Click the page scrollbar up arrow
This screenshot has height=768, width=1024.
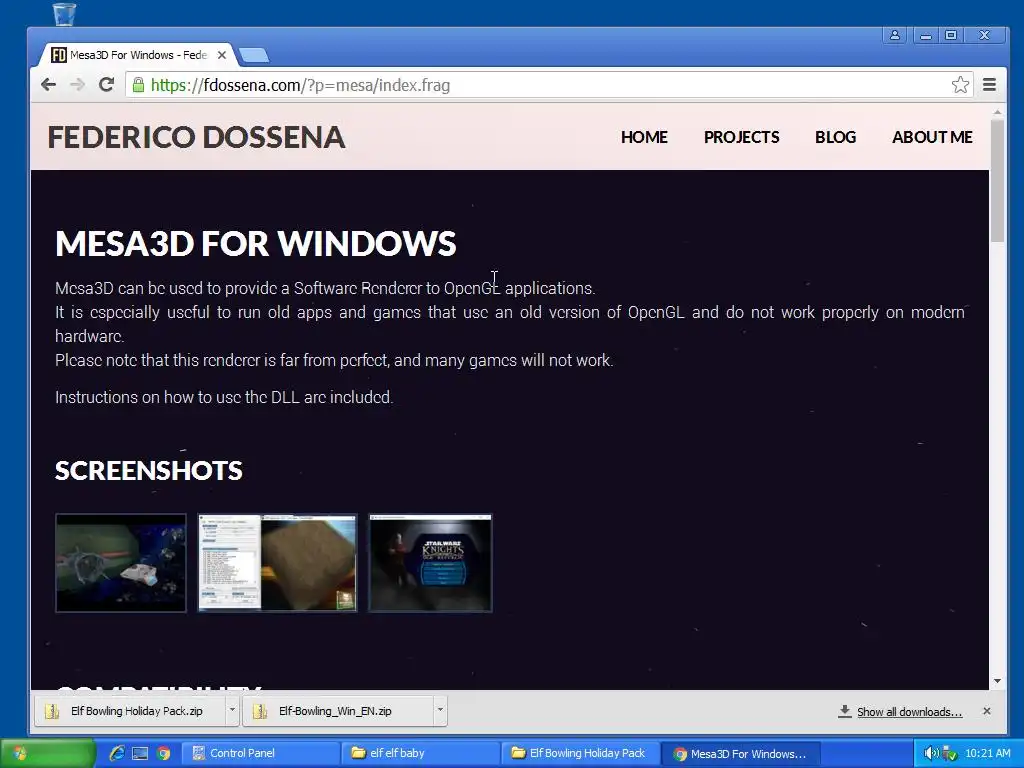coord(997,112)
